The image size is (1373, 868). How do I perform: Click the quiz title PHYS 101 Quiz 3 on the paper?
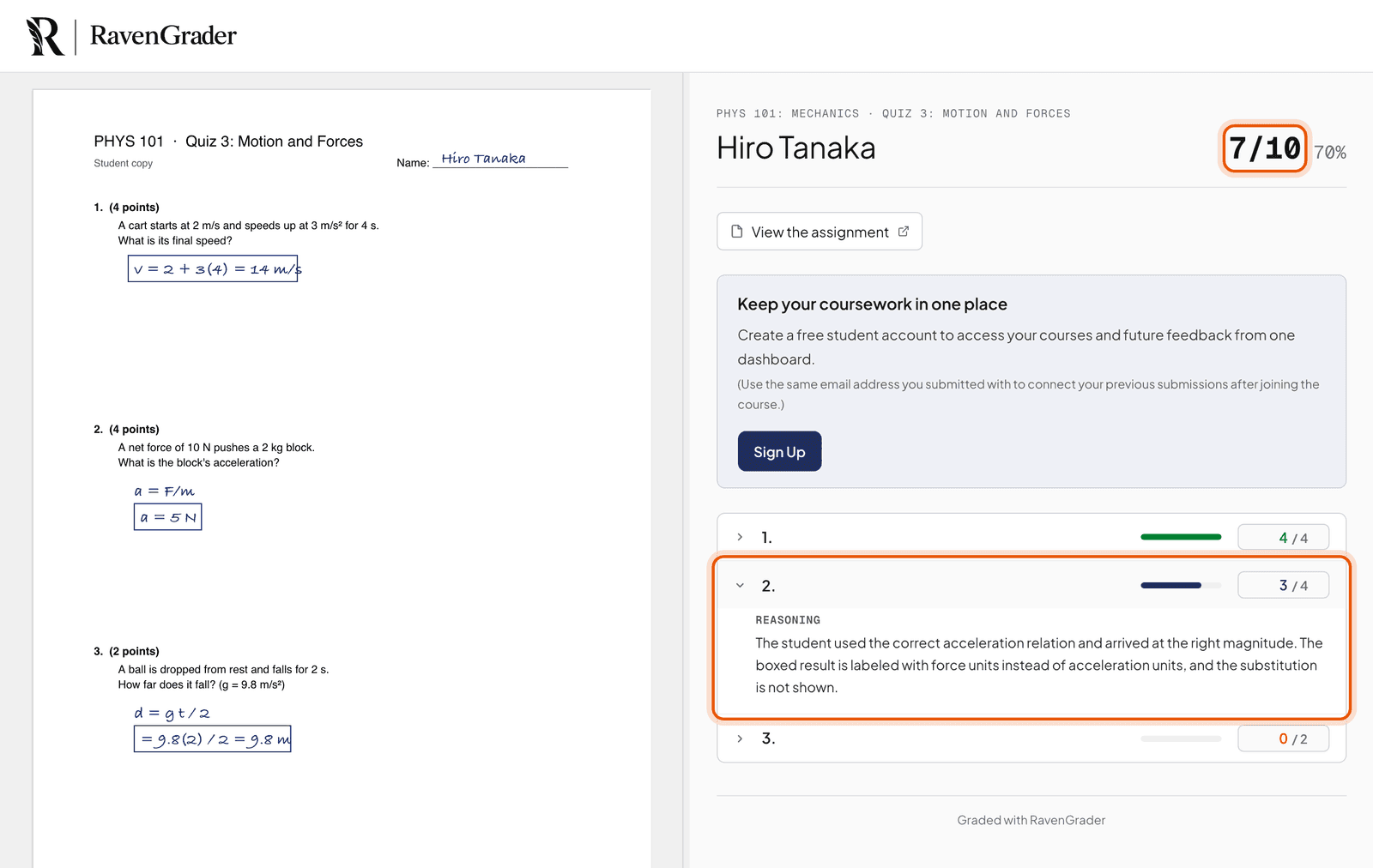point(228,142)
